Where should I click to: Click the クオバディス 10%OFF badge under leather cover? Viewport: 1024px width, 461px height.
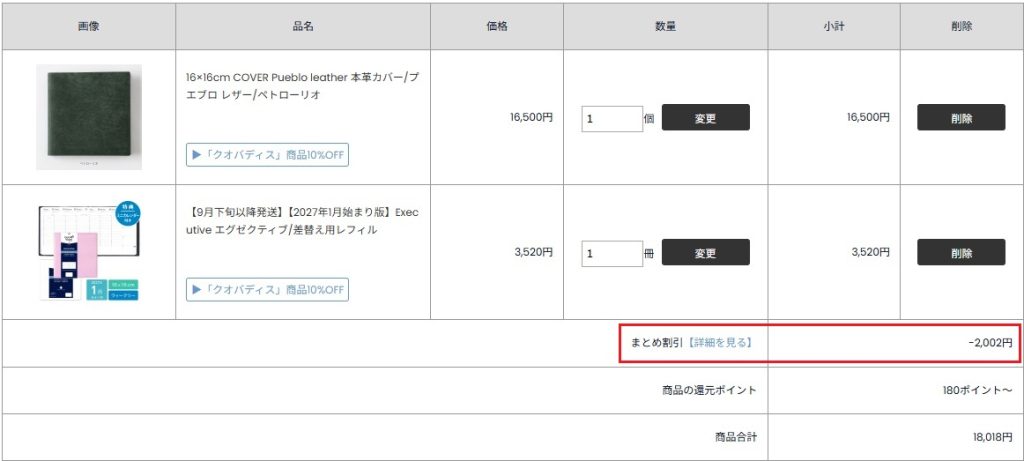click(x=267, y=155)
